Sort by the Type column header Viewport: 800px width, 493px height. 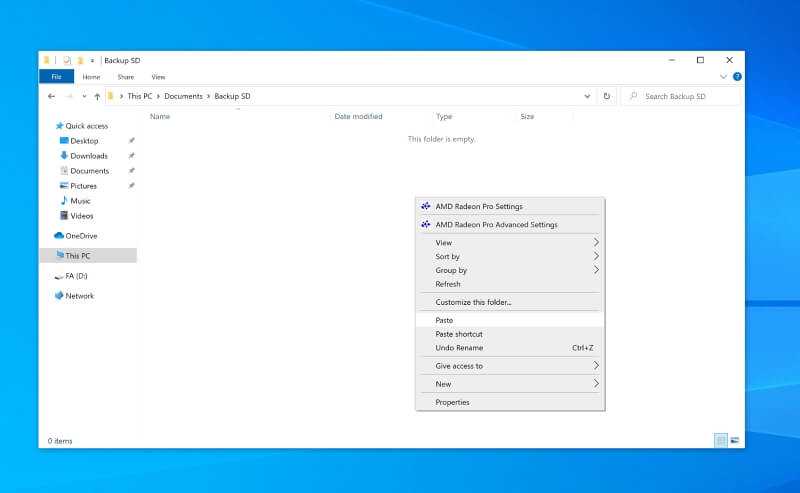444,116
